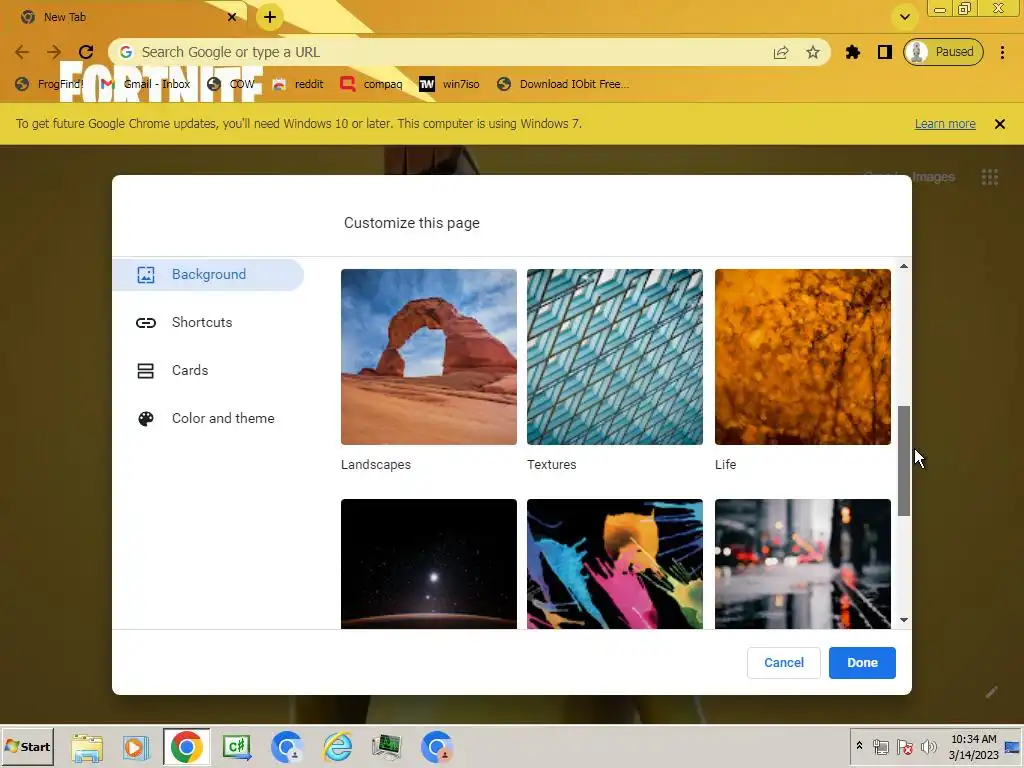Open the C# application taskbar icon
The image size is (1024, 768).
(236, 747)
